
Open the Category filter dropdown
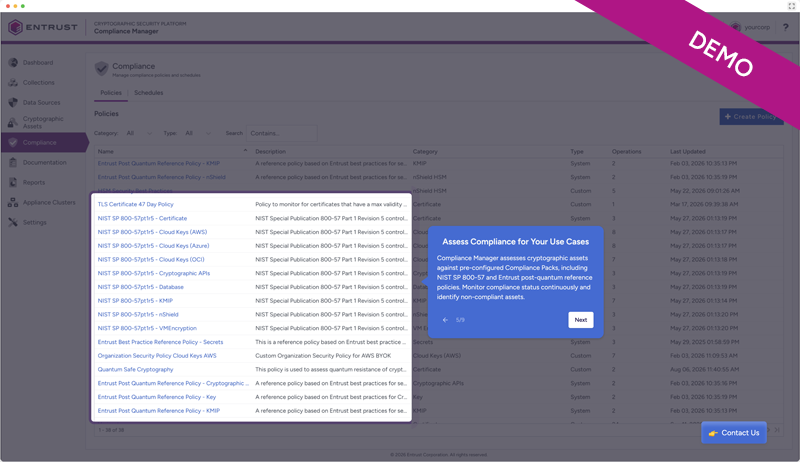[x=139, y=133]
